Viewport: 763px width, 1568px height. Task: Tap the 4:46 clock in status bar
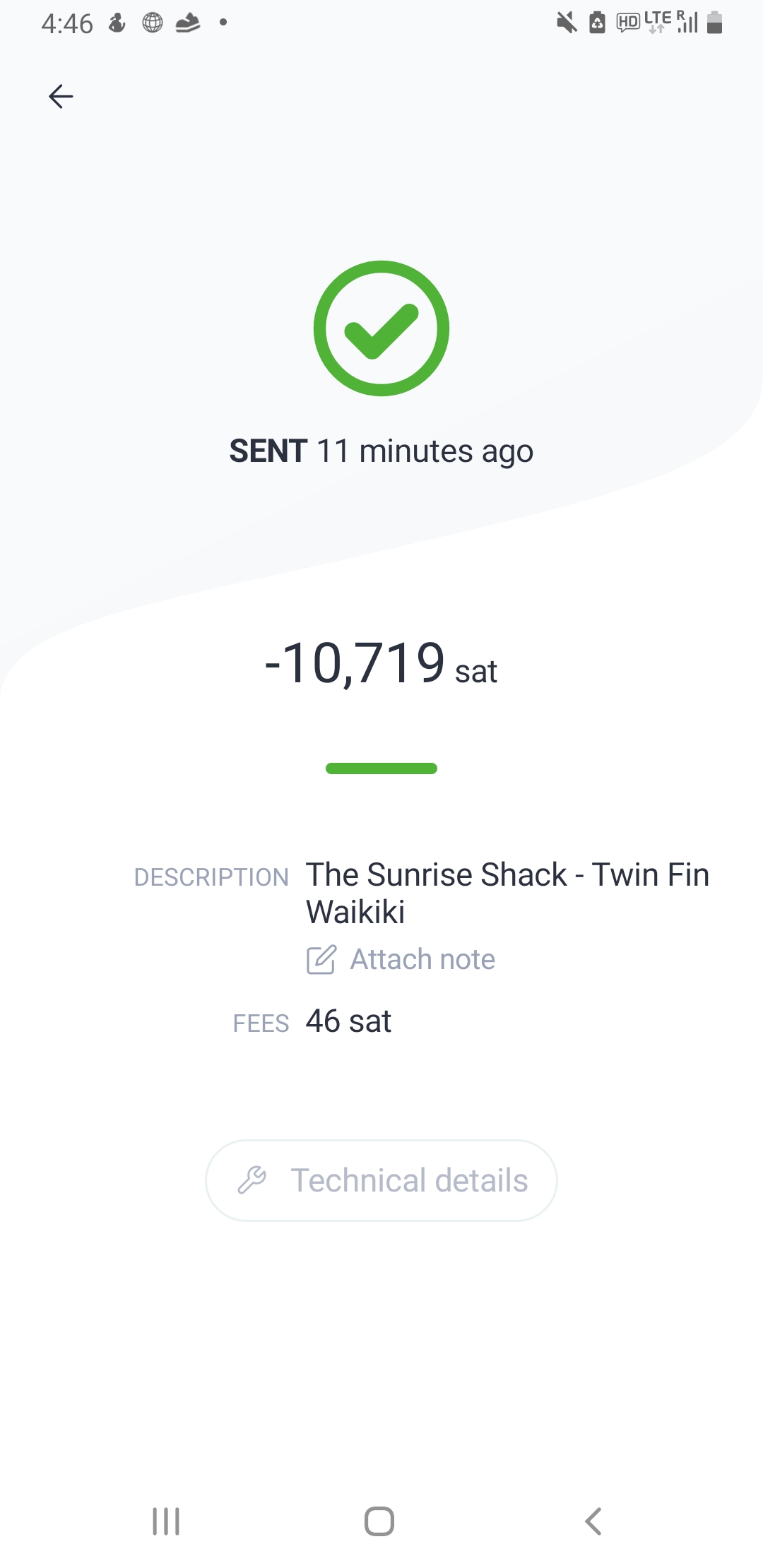[67, 24]
